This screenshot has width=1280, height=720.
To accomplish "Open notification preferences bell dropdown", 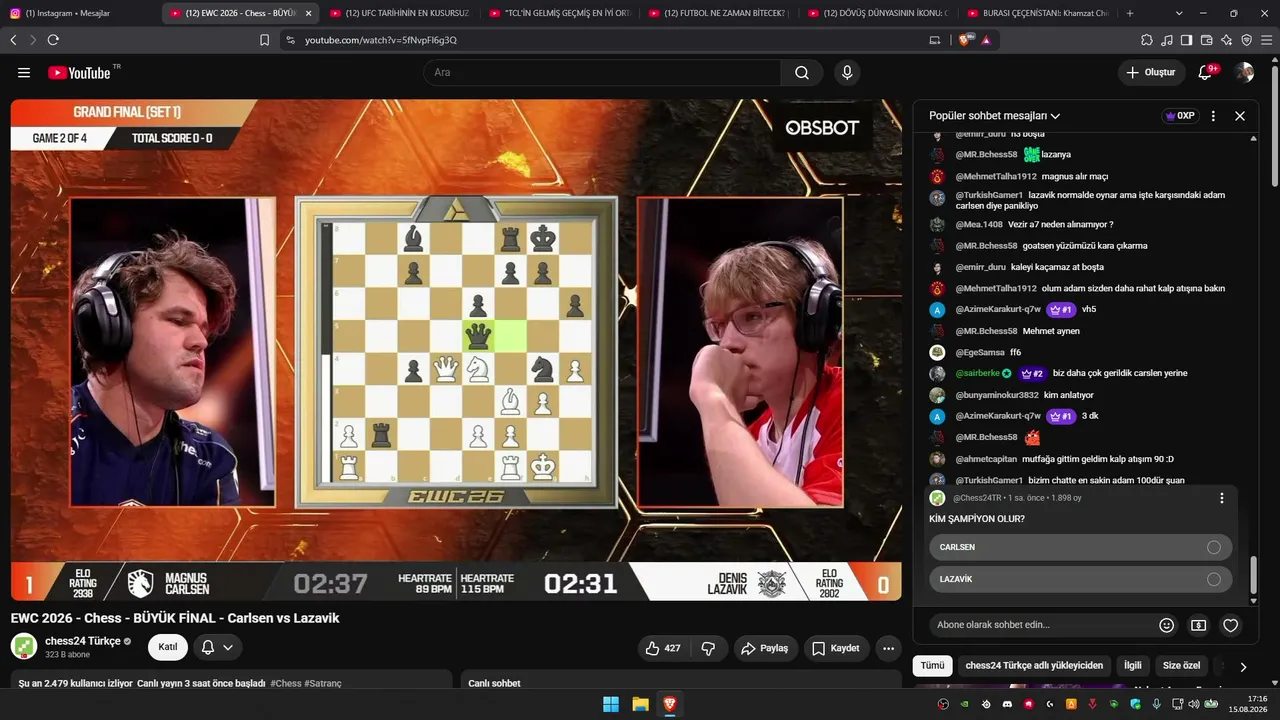I will point(217,647).
